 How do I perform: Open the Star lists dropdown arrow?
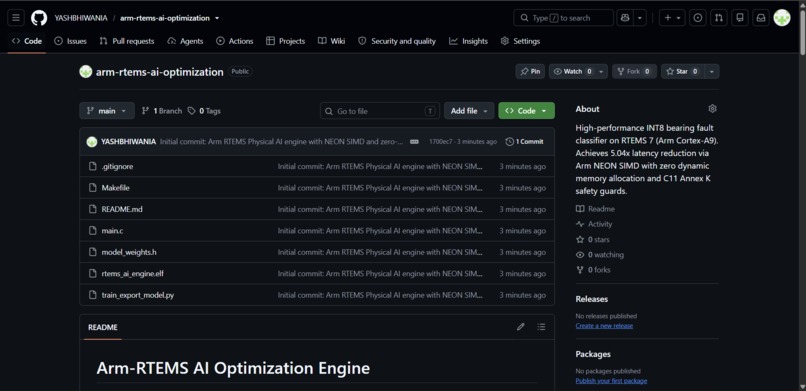pos(711,72)
